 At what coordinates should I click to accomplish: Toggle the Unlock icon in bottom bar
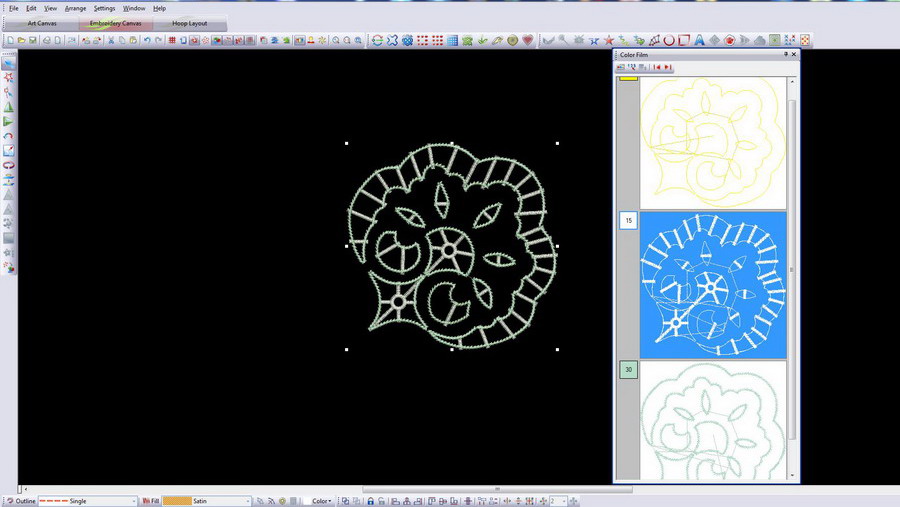[381, 501]
